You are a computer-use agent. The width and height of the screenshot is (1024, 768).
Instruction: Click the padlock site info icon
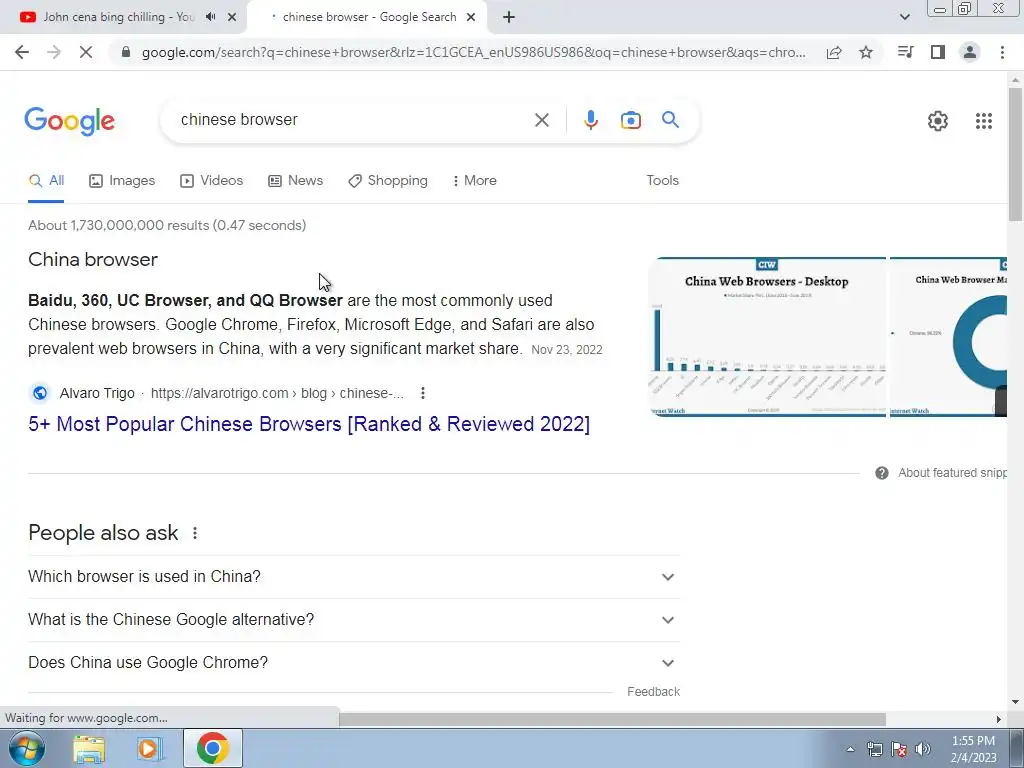126,52
